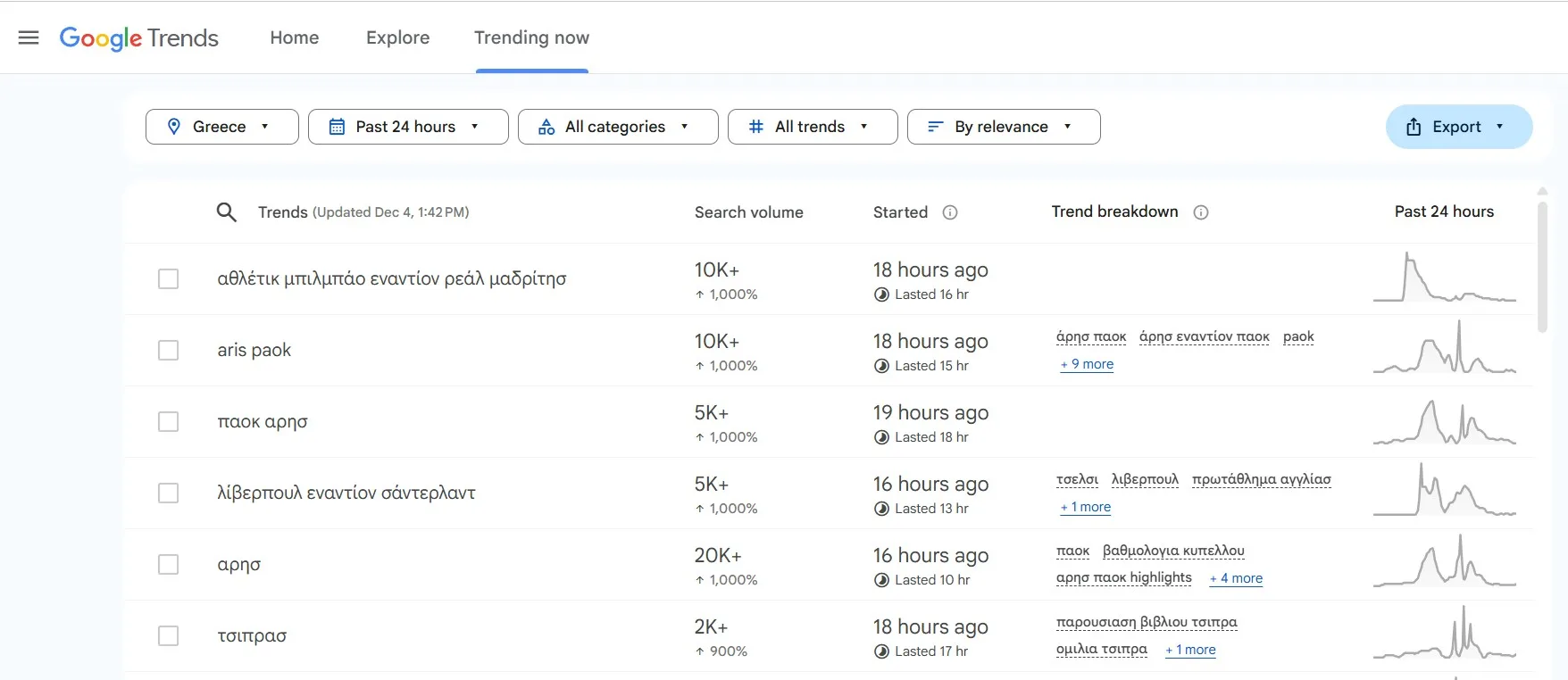Click the sparkline chart for the αρησ row
Image resolution: width=1568 pixels, height=680 pixels.
pos(1444,562)
